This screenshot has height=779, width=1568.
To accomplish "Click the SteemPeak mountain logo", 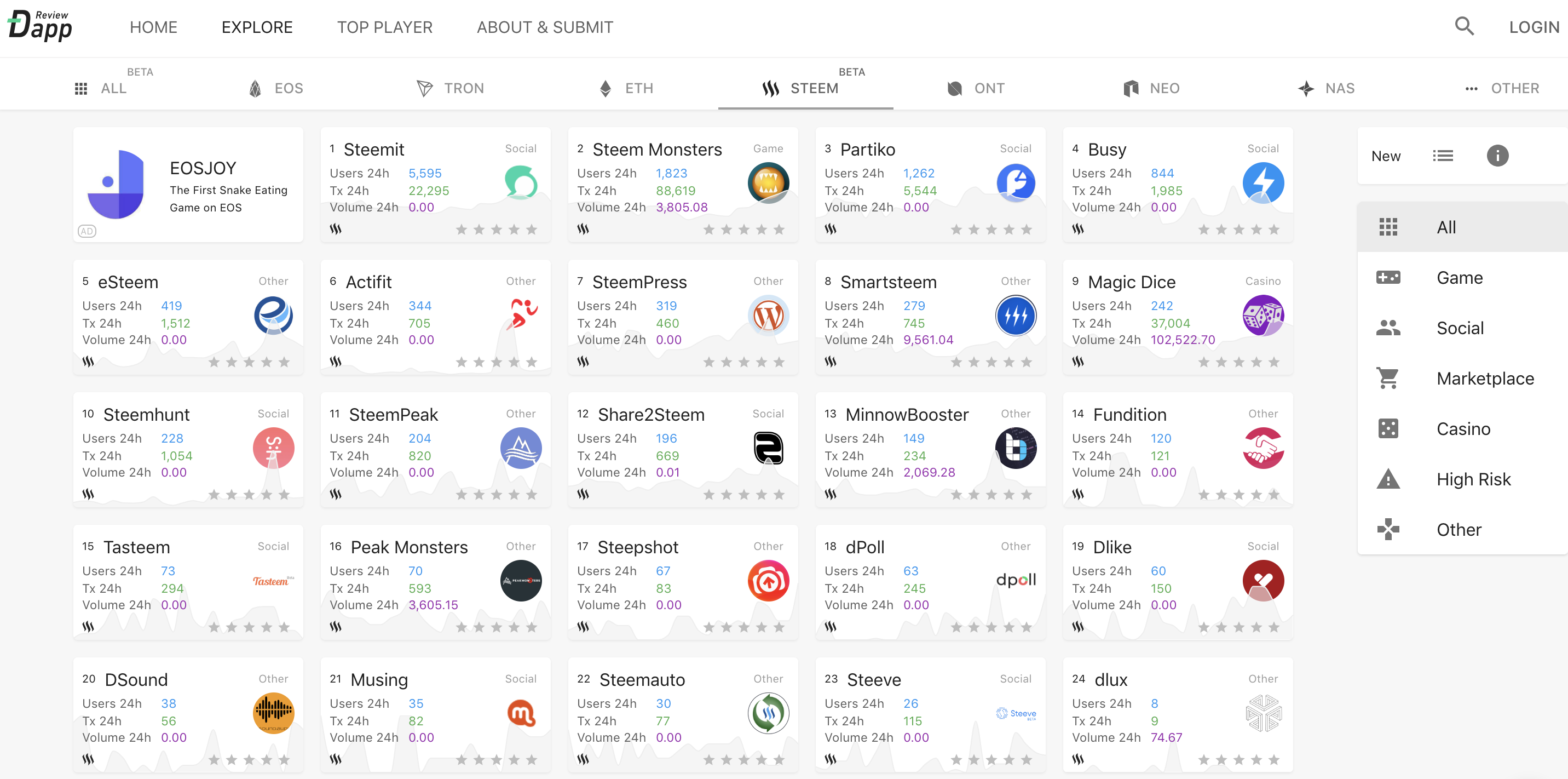I will tap(521, 448).
